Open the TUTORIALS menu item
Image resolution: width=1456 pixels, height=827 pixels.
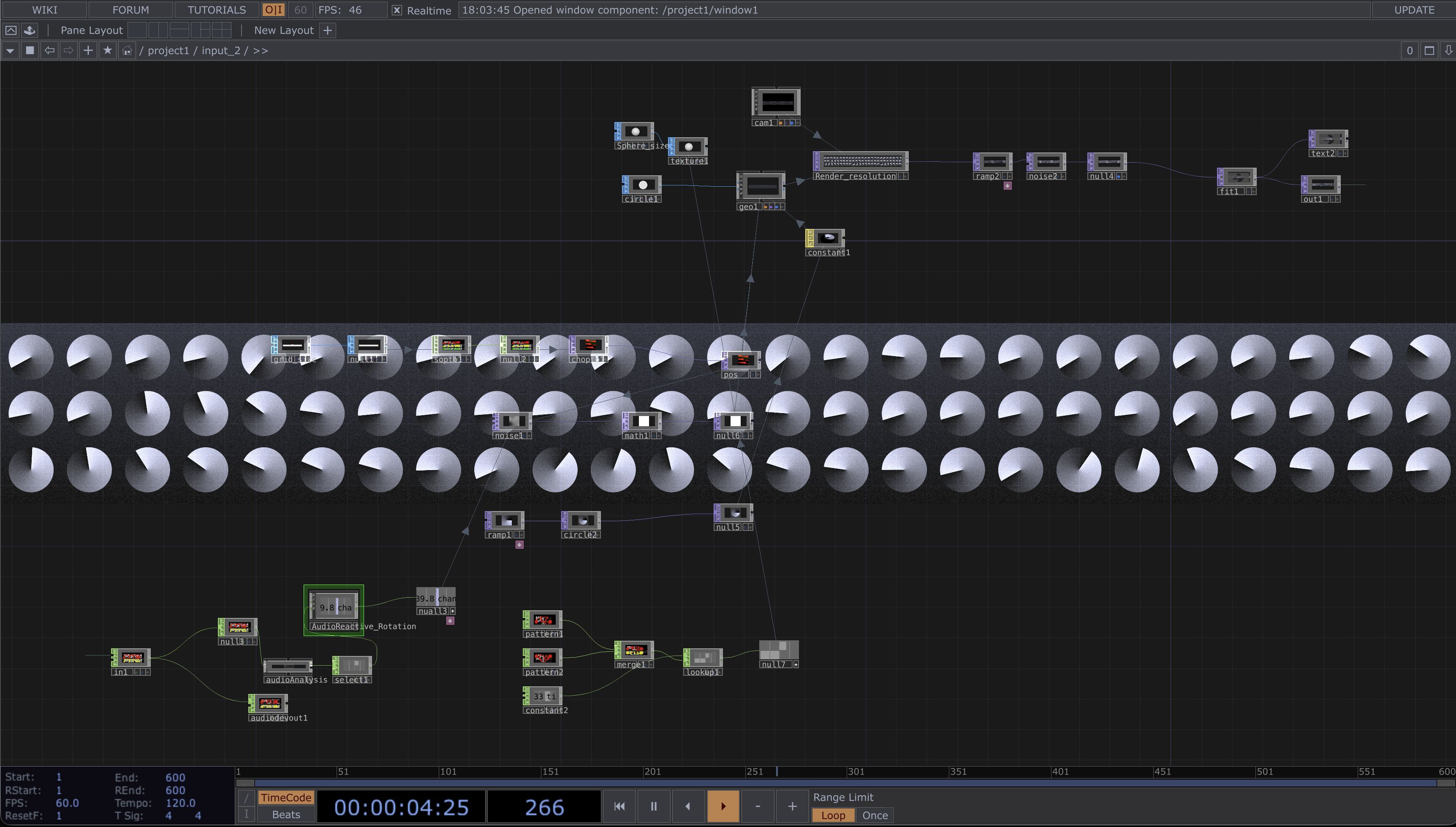(x=216, y=10)
